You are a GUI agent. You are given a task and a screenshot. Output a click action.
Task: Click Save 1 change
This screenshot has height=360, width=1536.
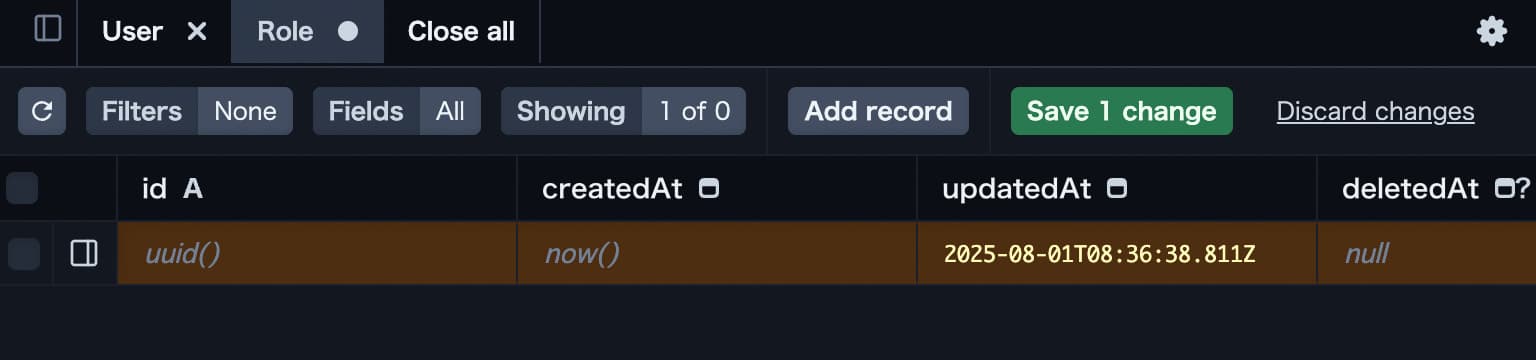click(1122, 111)
